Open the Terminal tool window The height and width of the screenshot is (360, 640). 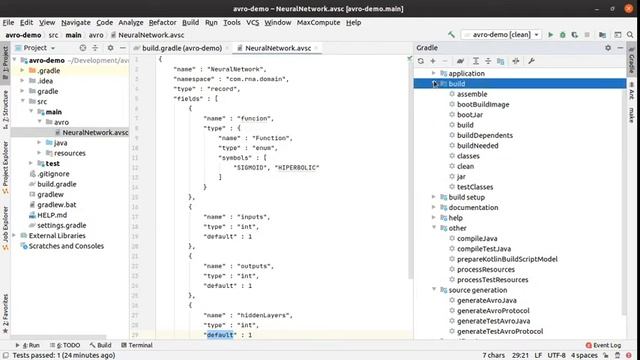pyautogui.click(x=137, y=345)
